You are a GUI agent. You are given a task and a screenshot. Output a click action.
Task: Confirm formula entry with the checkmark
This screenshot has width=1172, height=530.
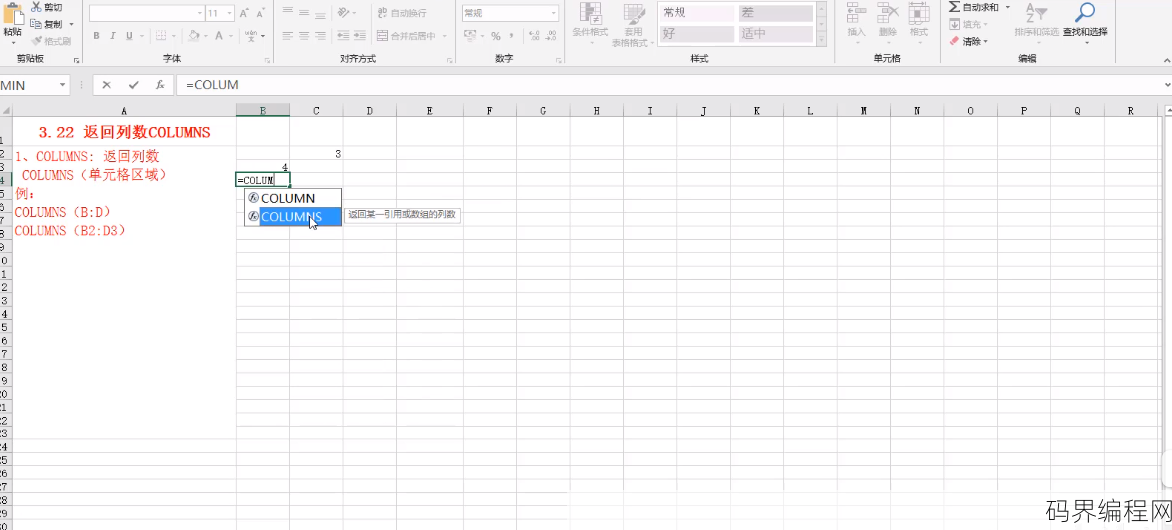133,85
